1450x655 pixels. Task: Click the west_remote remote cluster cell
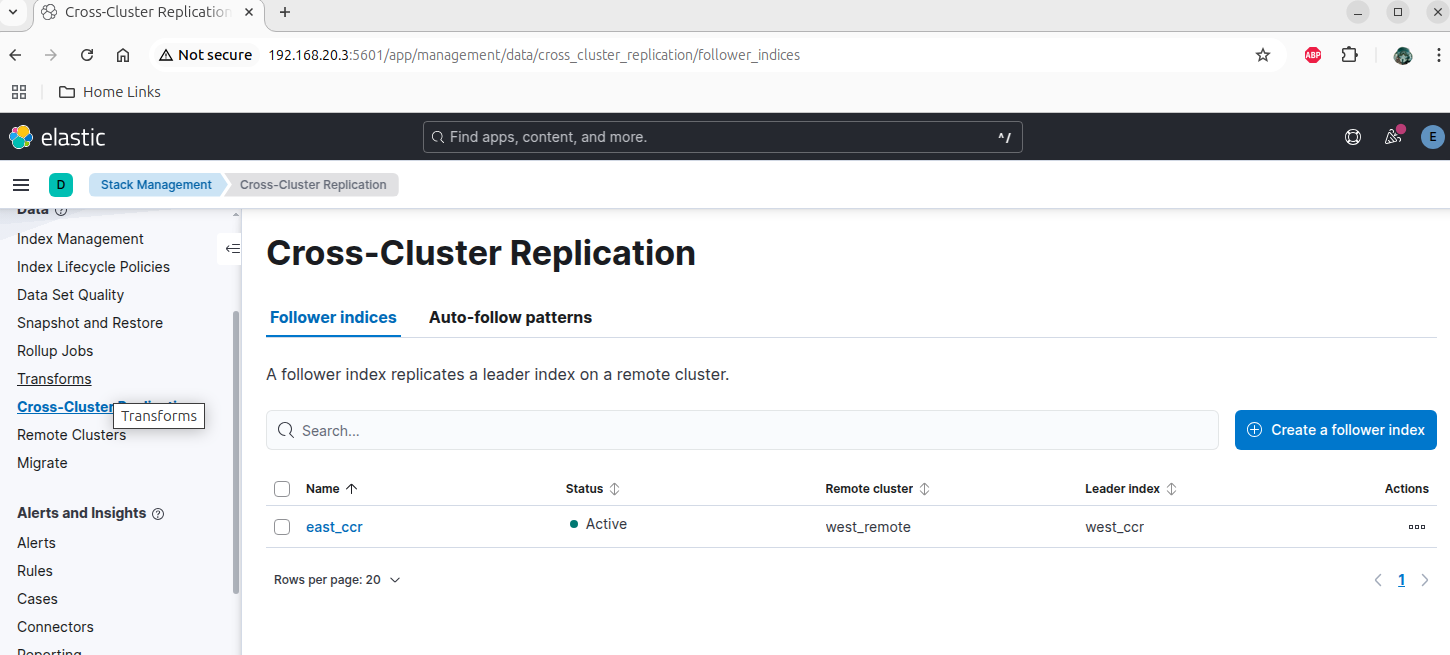tap(868, 527)
